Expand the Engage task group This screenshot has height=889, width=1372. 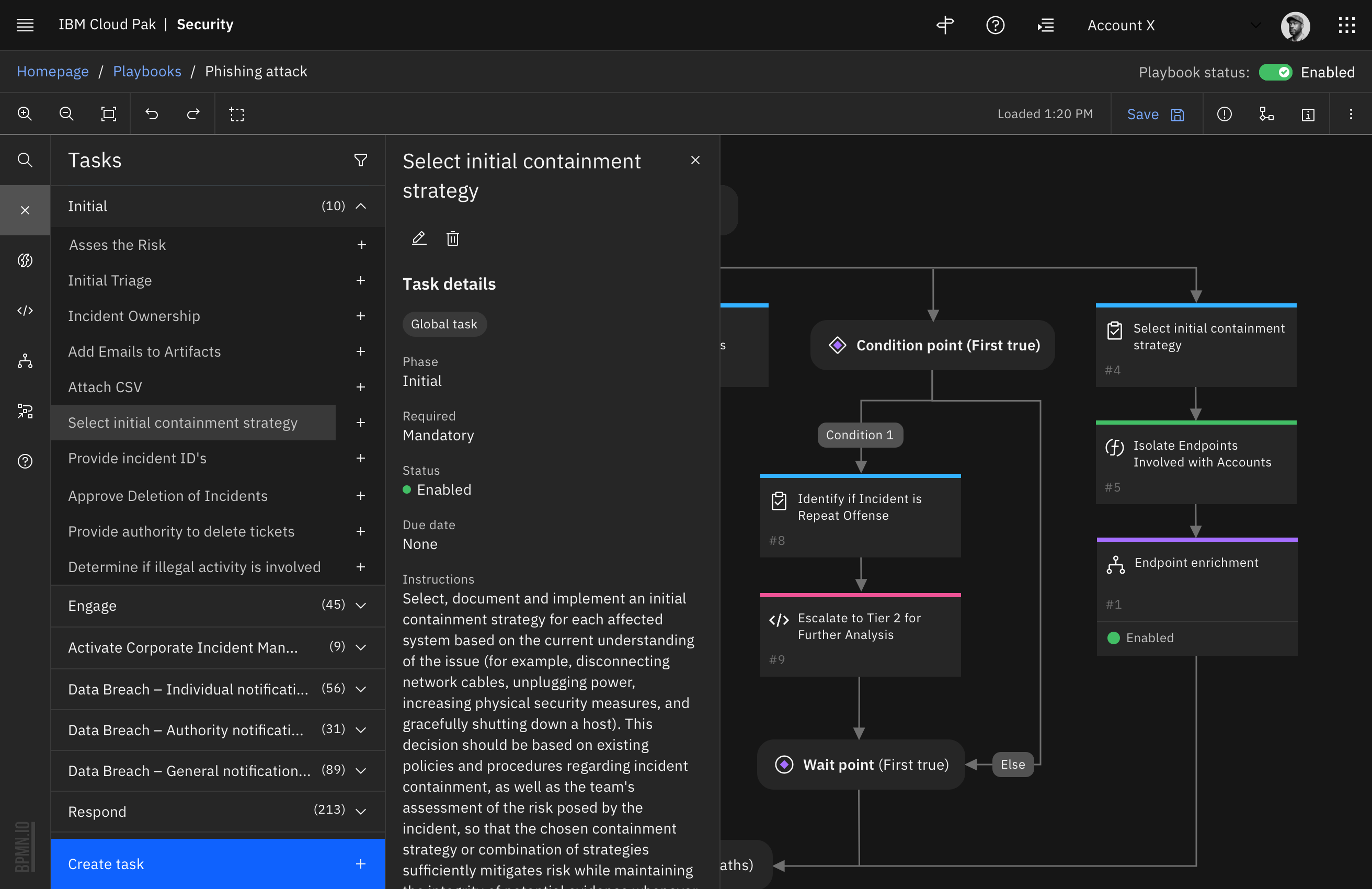click(x=361, y=606)
